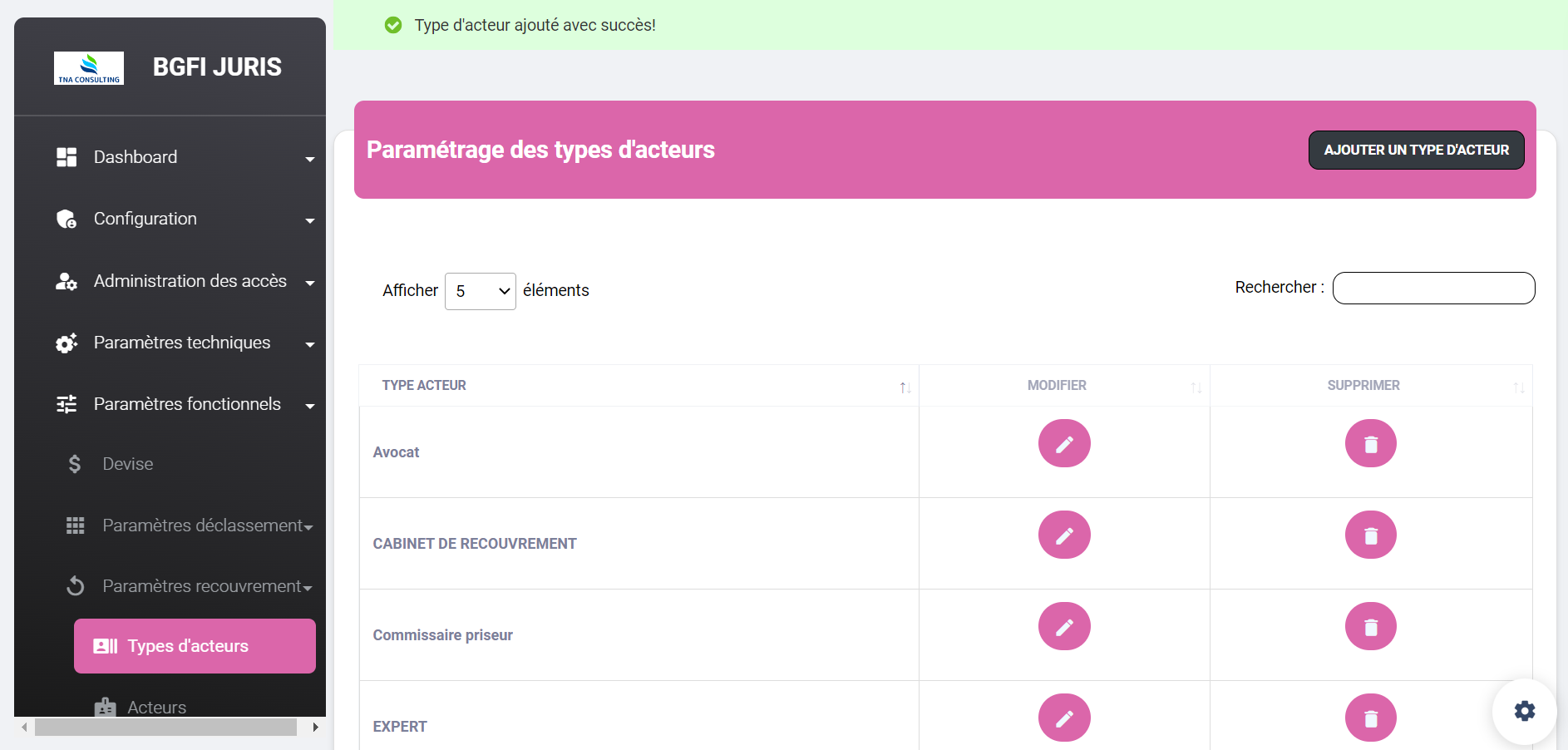The height and width of the screenshot is (750, 1568).
Task: Edit the CABINET DE RECOUVREMENT entry
Action: (x=1063, y=535)
